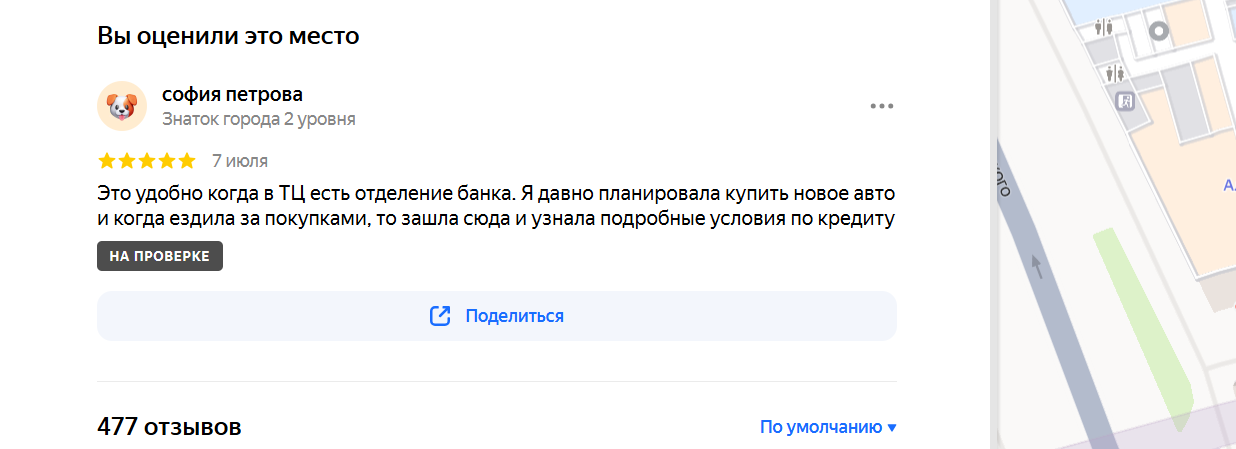
Task: Click the Знаток города 2 уровня label
Action: pos(259,119)
